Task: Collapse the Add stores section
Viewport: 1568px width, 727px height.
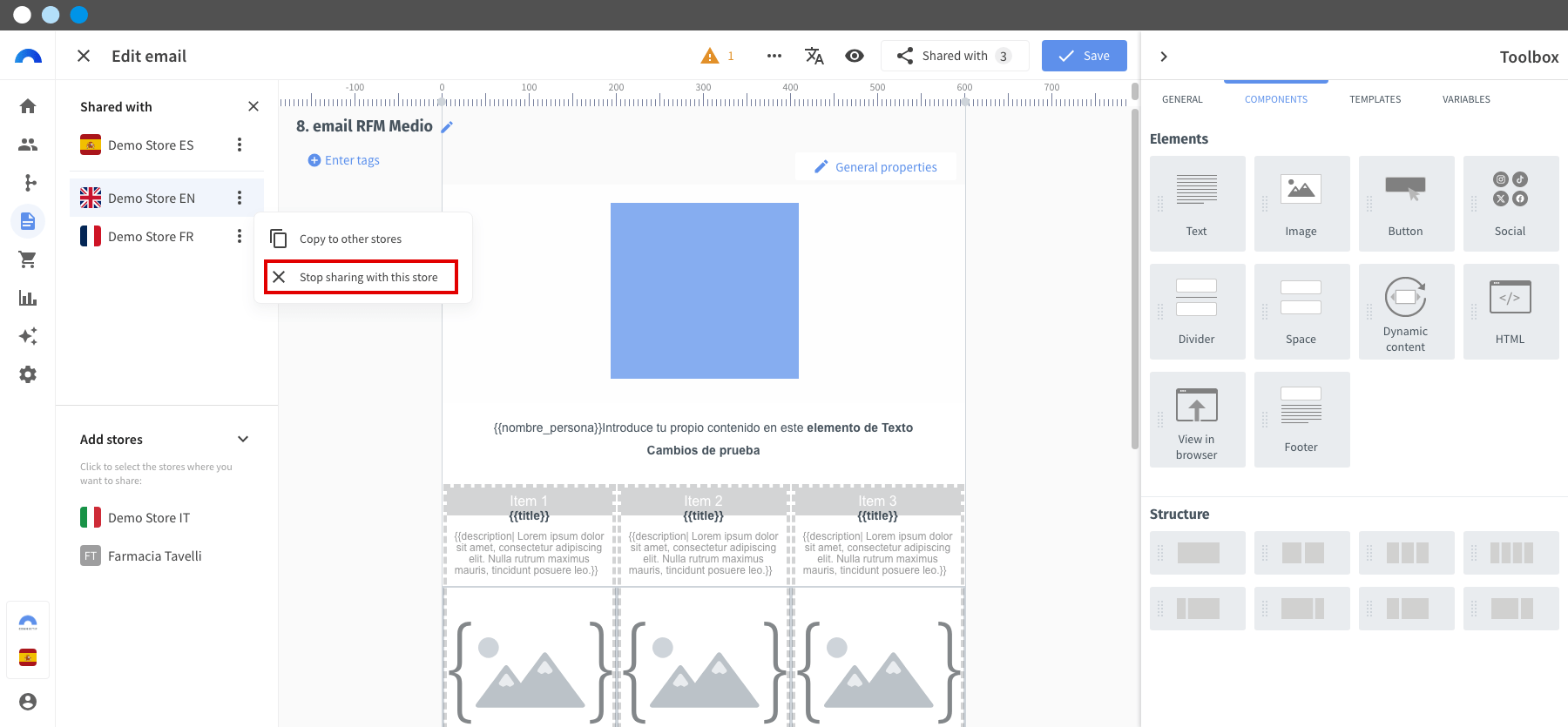Action: click(x=243, y=439)
